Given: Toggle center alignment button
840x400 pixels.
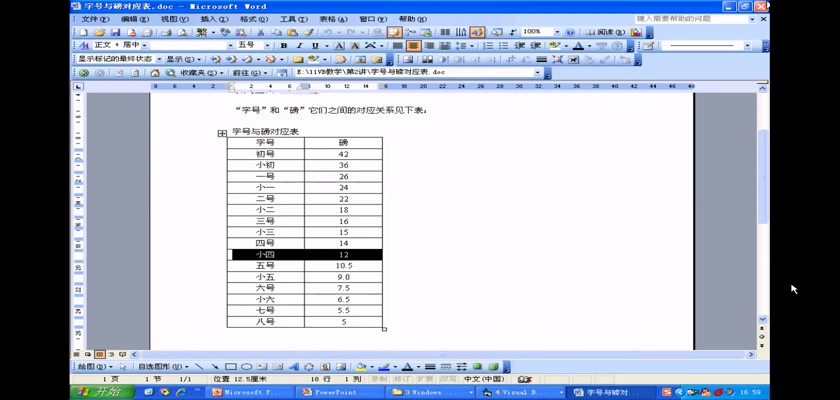Looking at the screenshot, I should tap(413, 46).
